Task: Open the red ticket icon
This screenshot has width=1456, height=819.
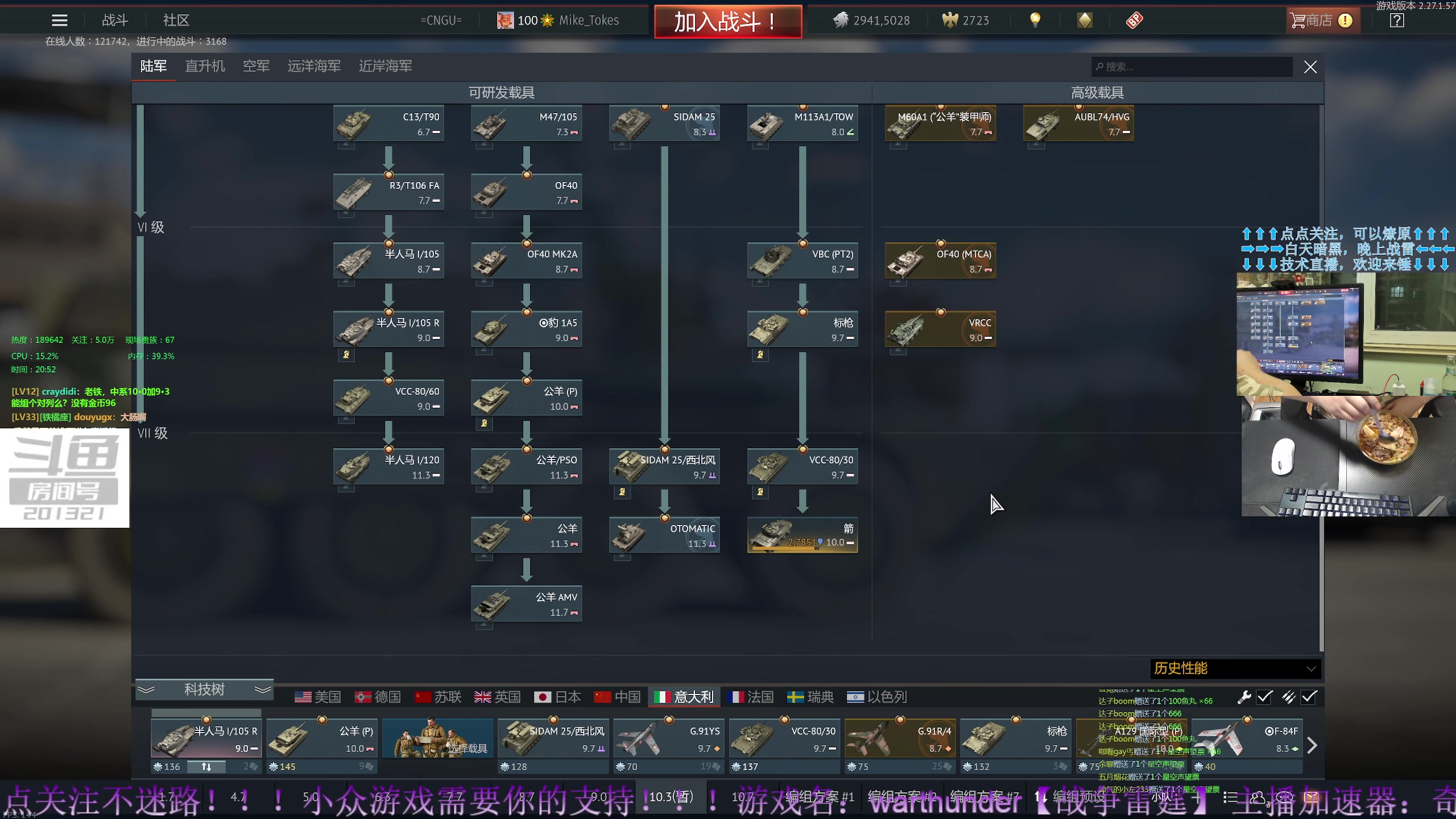Action: click(x=1134, y=20)
